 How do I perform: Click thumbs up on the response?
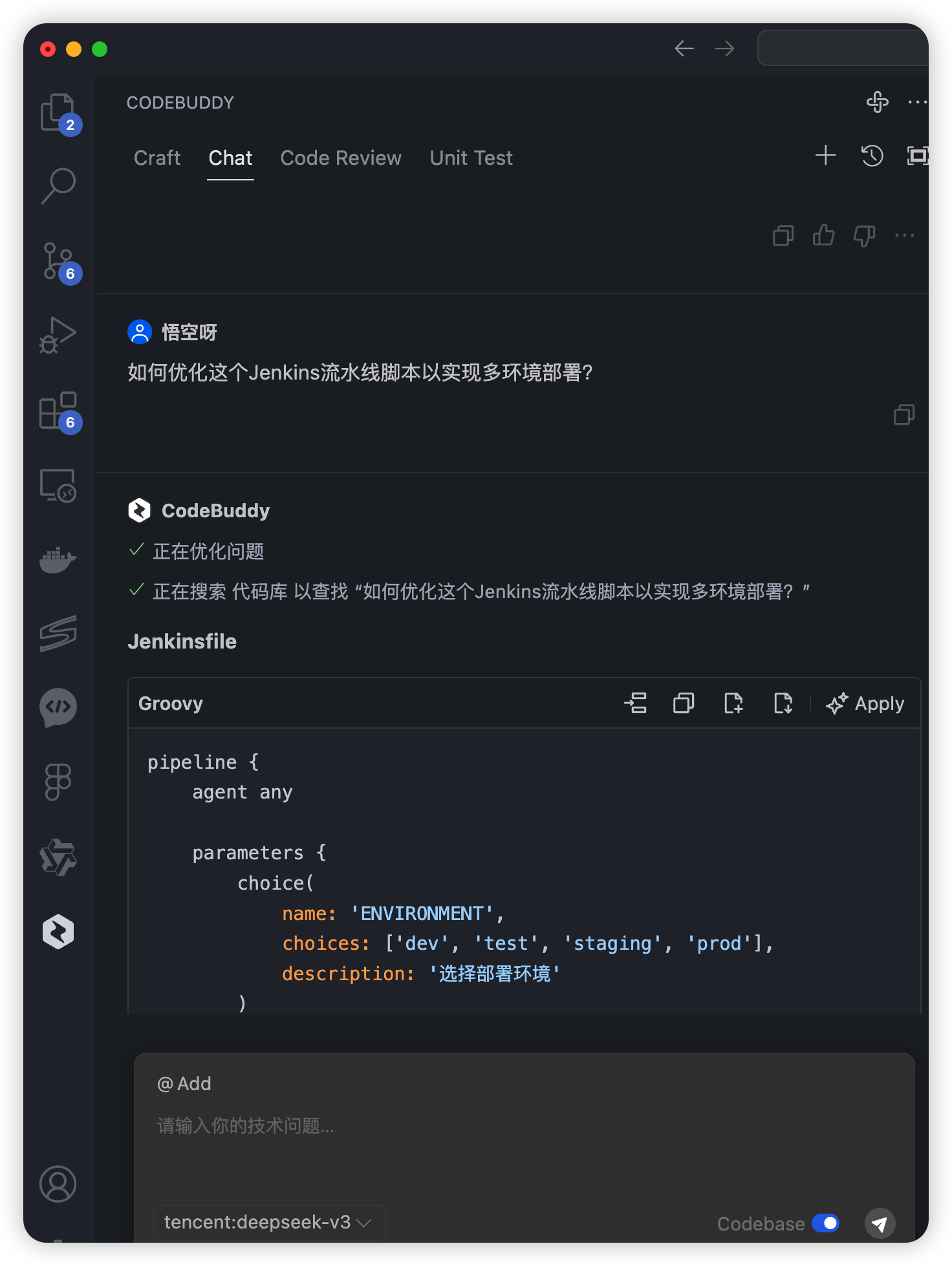pos(823,235)
